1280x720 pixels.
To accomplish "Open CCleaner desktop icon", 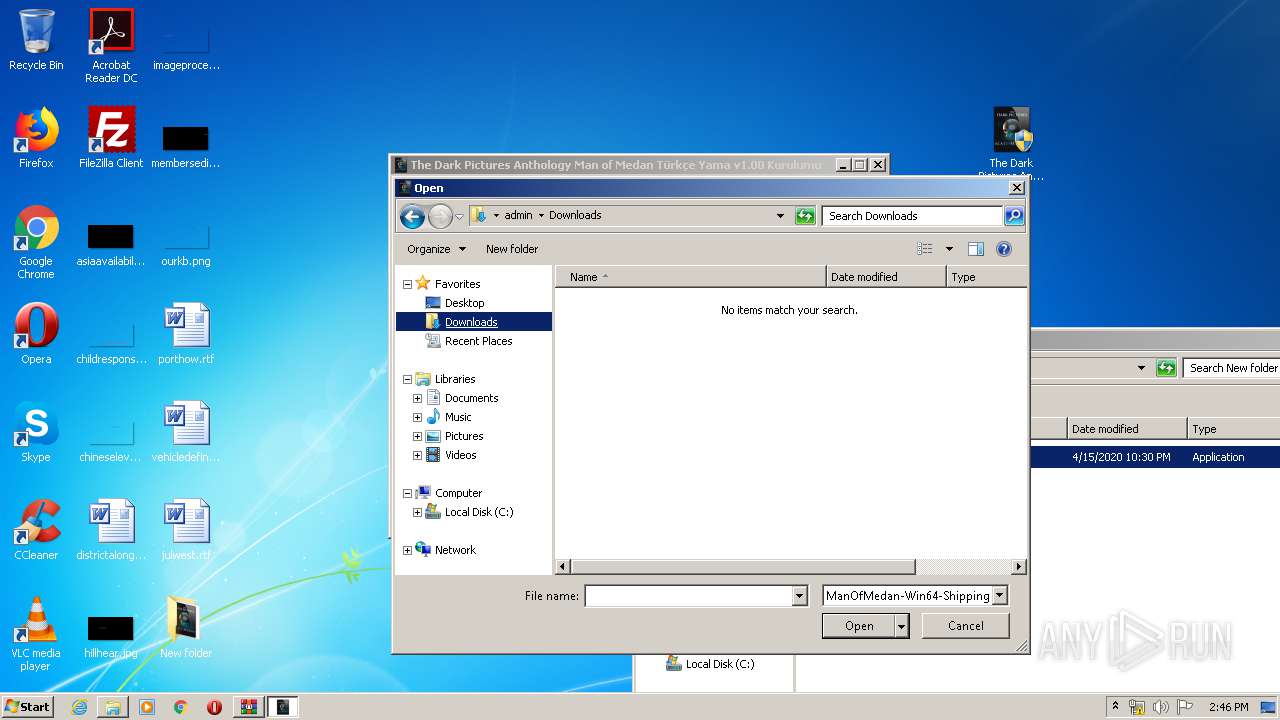I will pos(36,530).
